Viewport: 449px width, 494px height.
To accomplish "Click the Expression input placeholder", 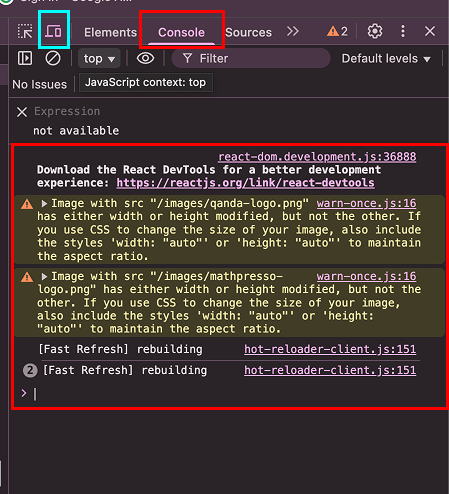I will click(67, 111).
